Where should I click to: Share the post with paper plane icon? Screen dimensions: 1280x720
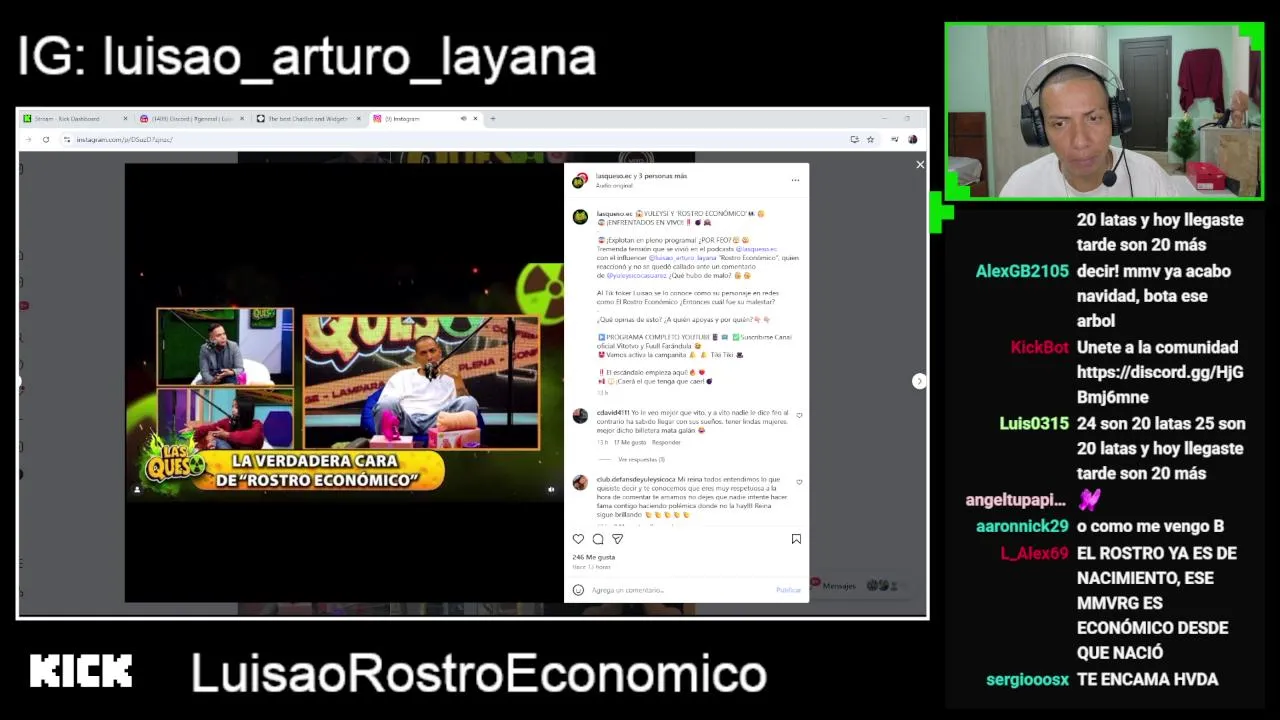coord(617,539)
